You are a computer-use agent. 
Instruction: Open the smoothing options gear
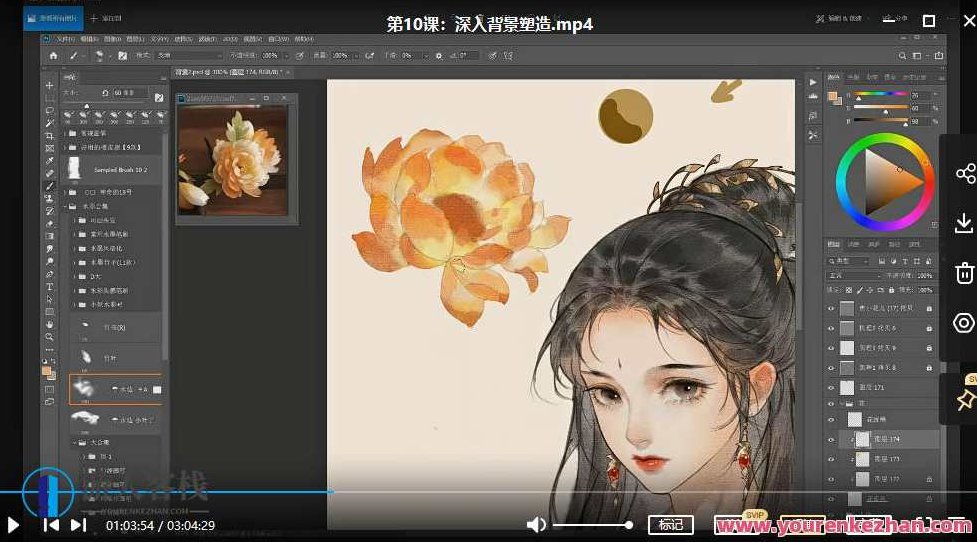point(439,55)
